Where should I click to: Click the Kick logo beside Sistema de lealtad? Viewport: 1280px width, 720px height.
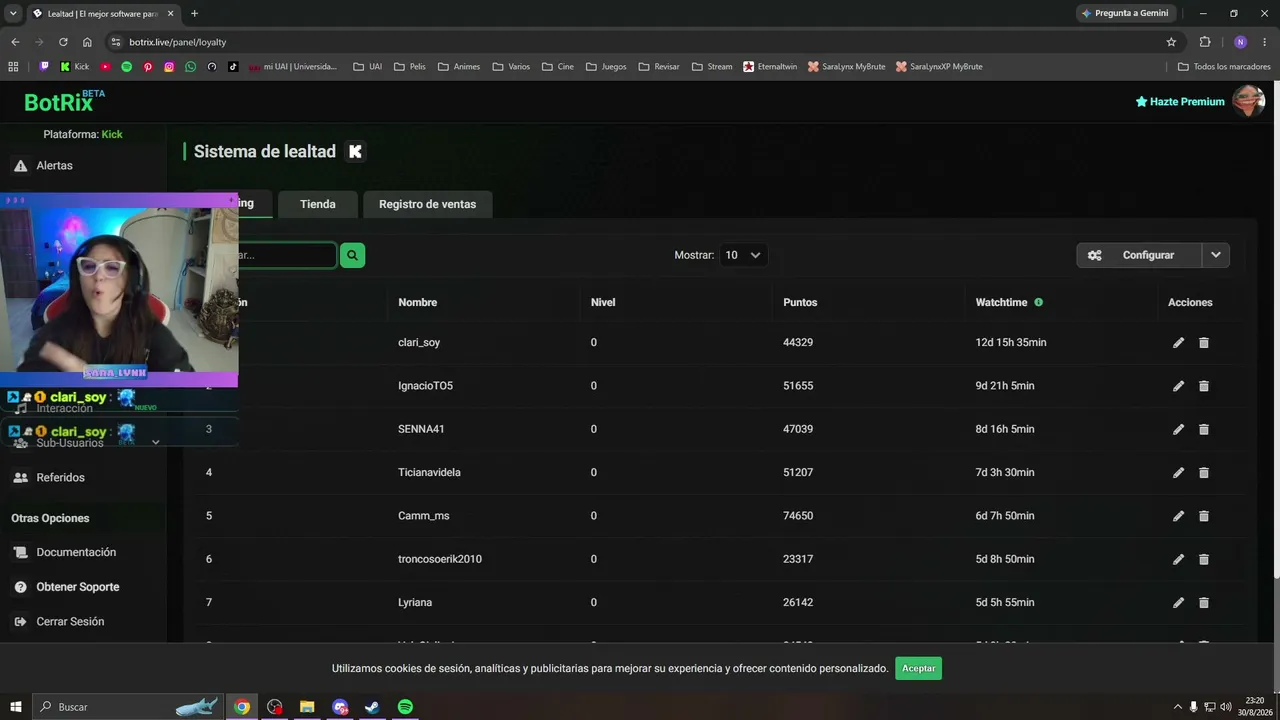tap(355, 152)
